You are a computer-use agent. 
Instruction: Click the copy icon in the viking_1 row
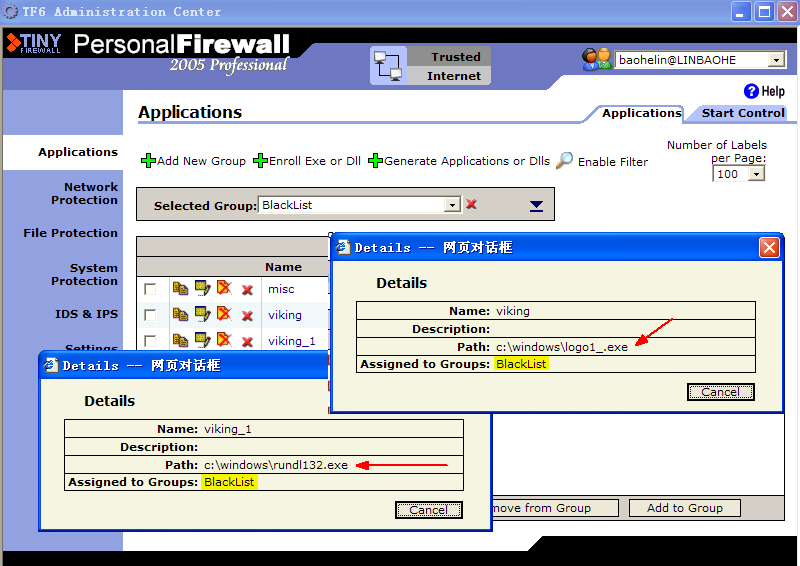point(180,340)
